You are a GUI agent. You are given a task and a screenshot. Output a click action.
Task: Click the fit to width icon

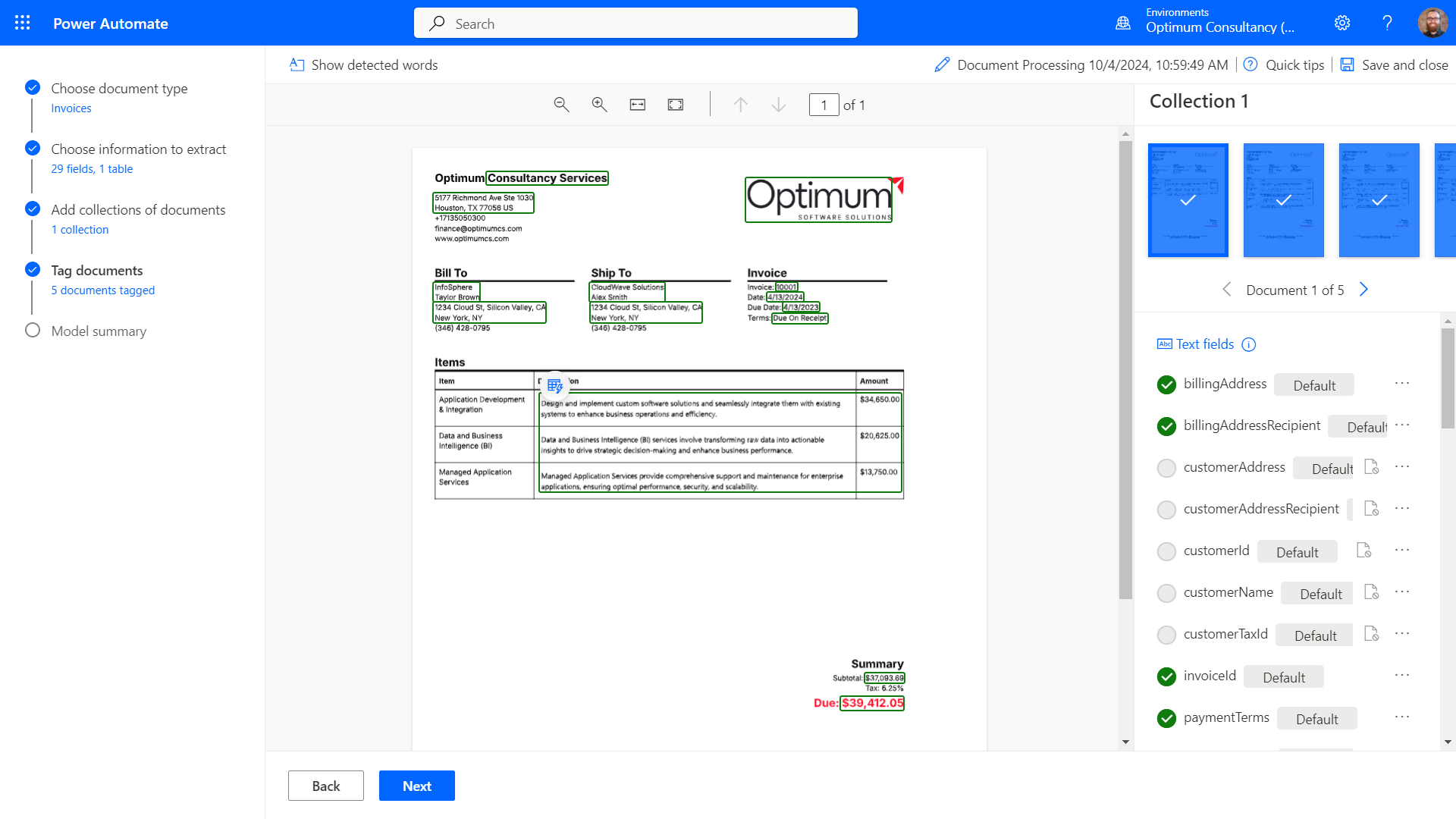tap(638, 105)
